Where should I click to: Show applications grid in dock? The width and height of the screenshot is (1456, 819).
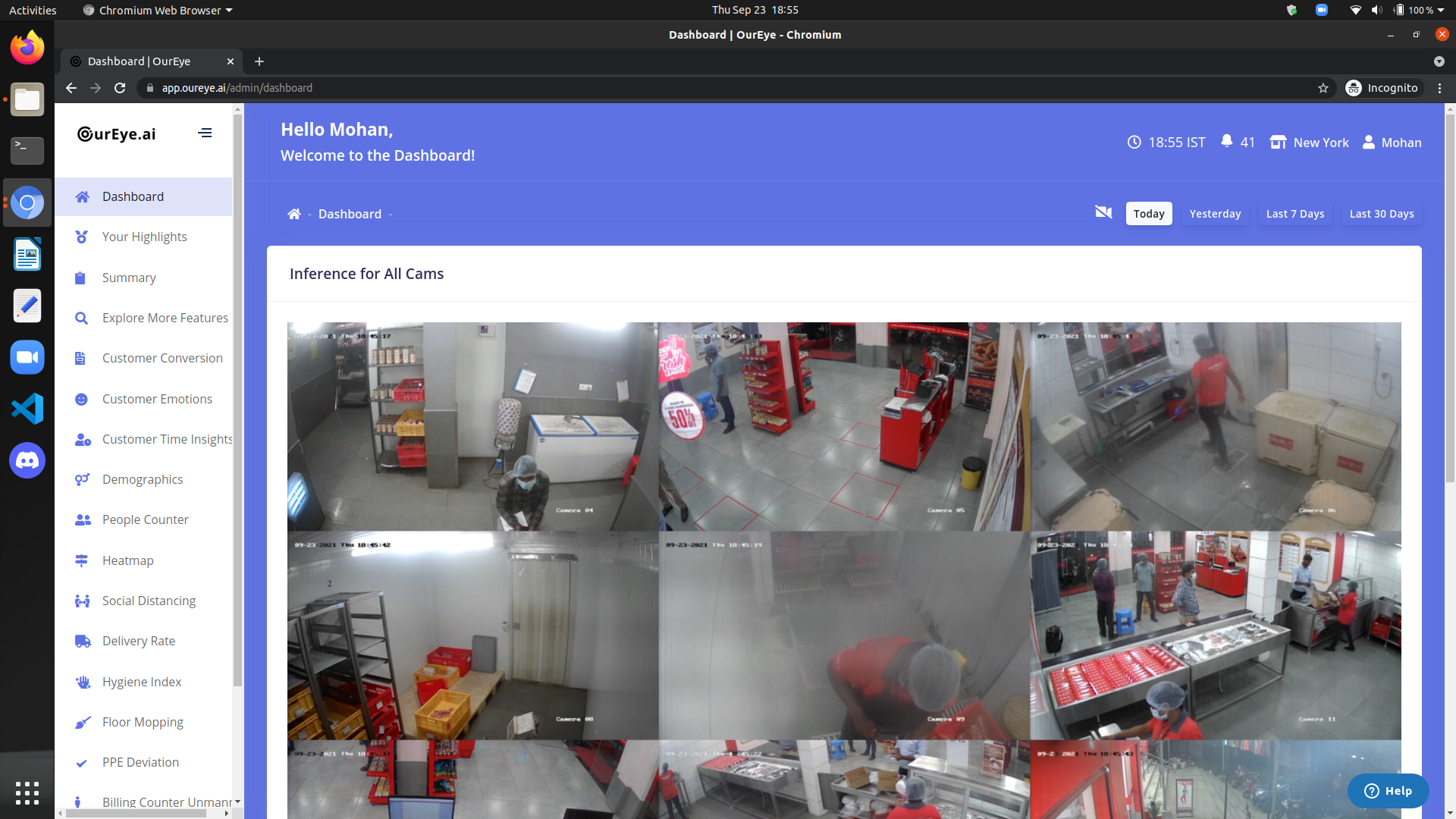[x=27, y=792]
